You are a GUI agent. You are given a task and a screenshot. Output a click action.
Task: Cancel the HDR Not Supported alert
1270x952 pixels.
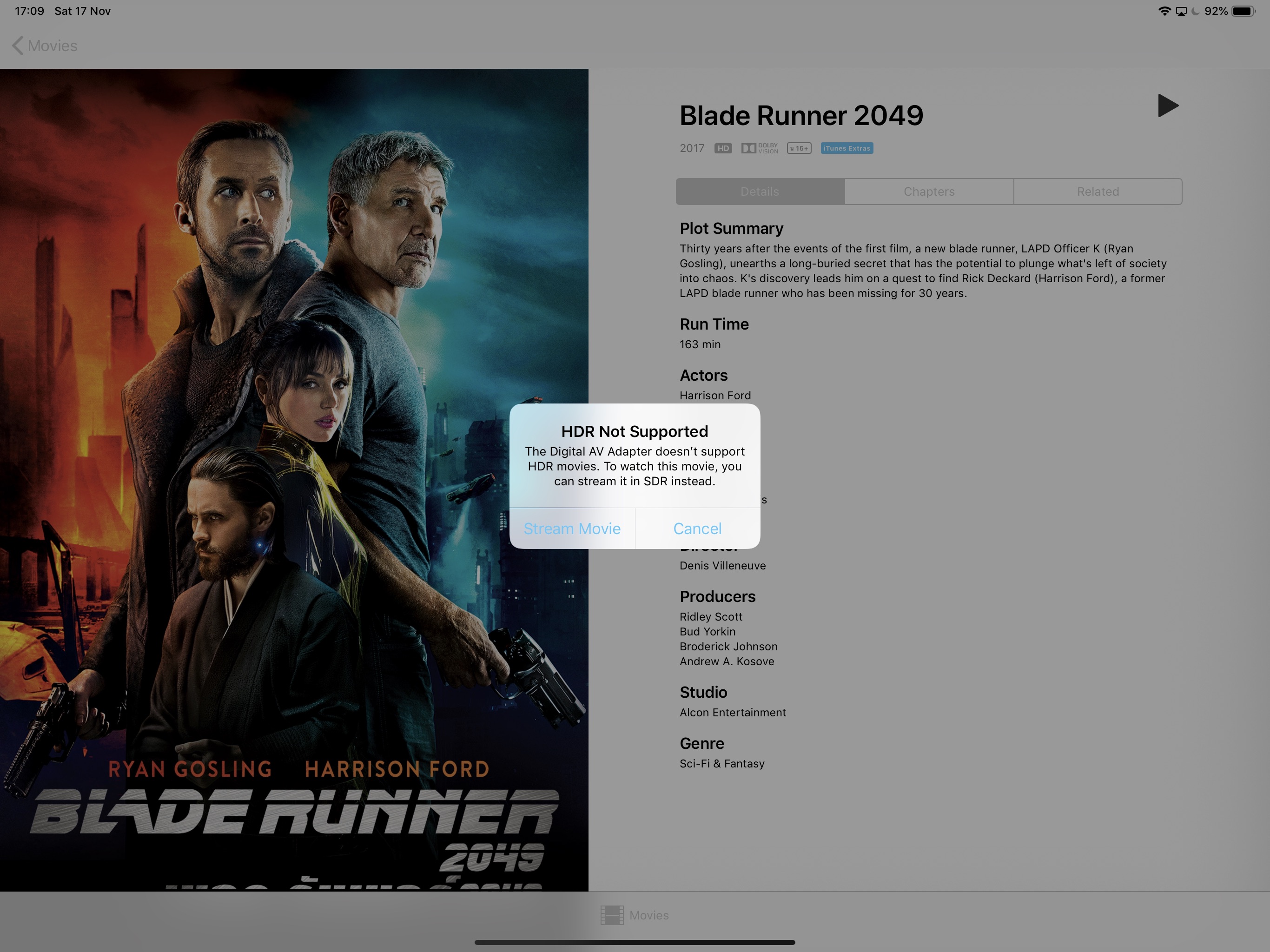coord(697,528)
